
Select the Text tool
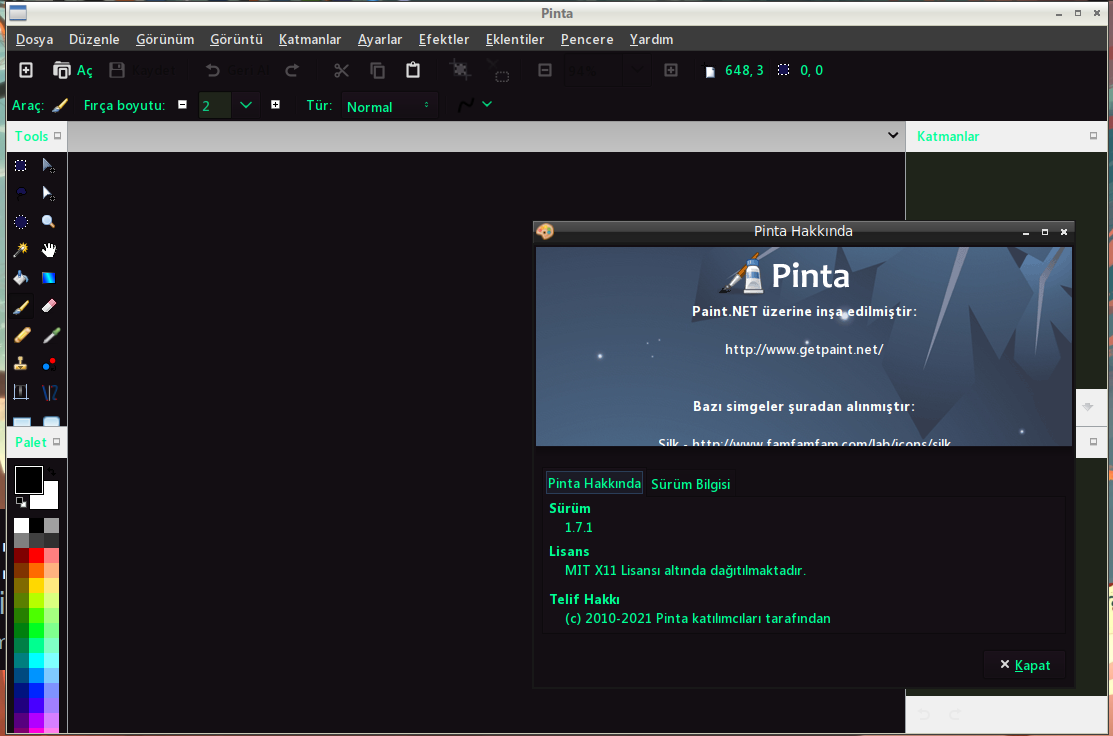(x=21, y=392)
